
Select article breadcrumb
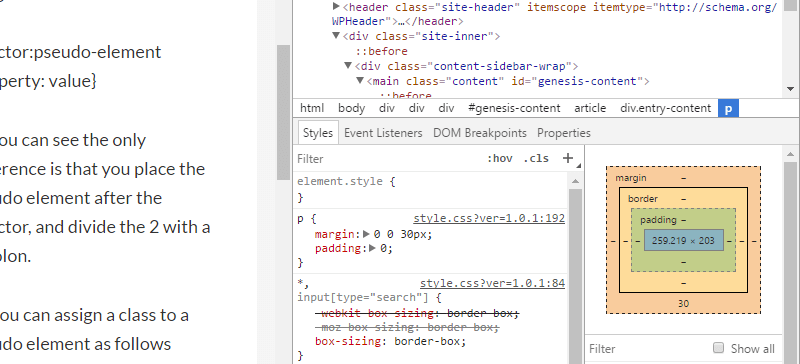pyautogui.click(x=590, y=108)
